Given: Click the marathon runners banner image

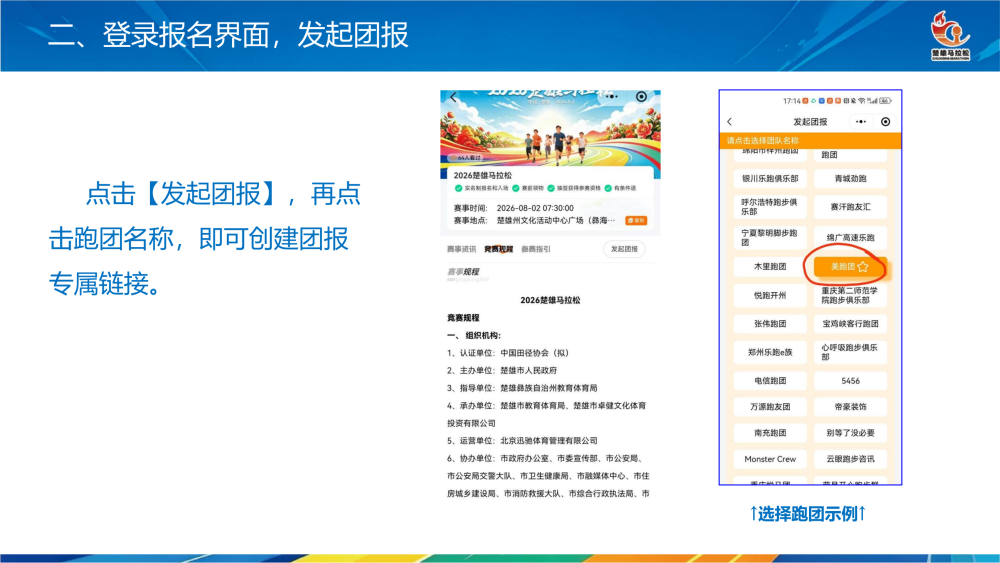Looking at the screenshot, I should tap(550, 131).
